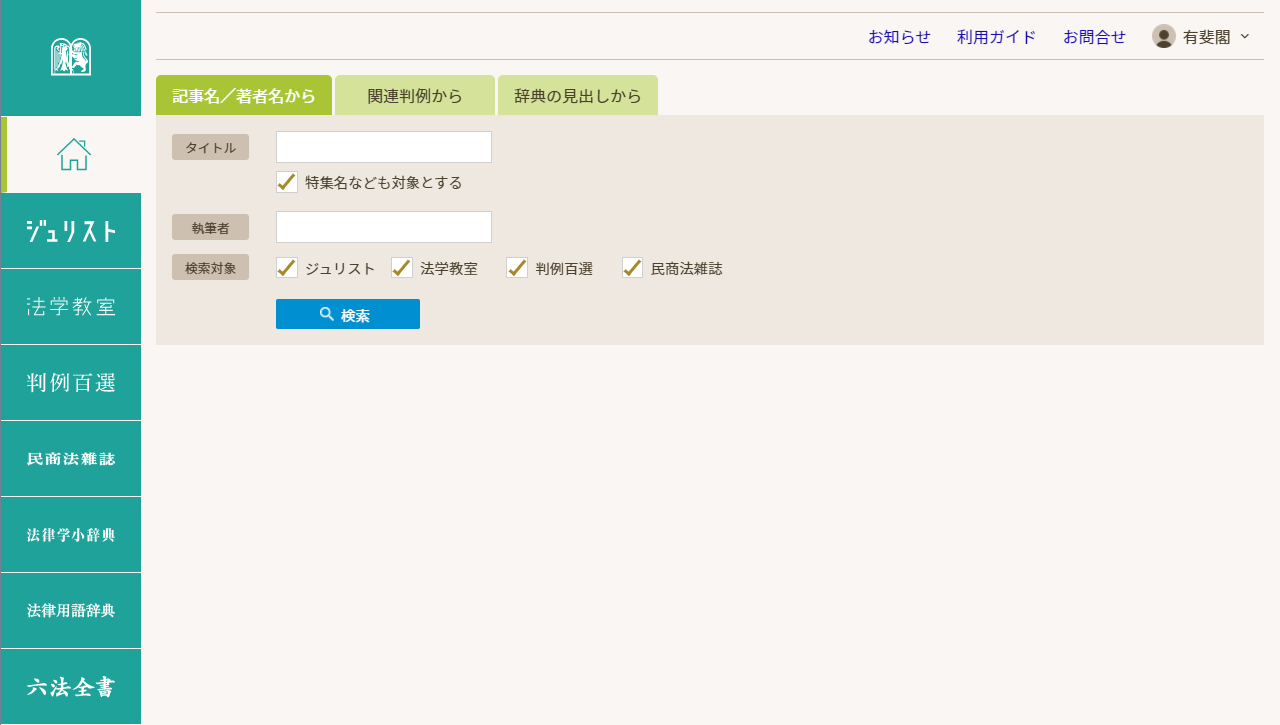Click the 検索対象 label

(210, 267)
